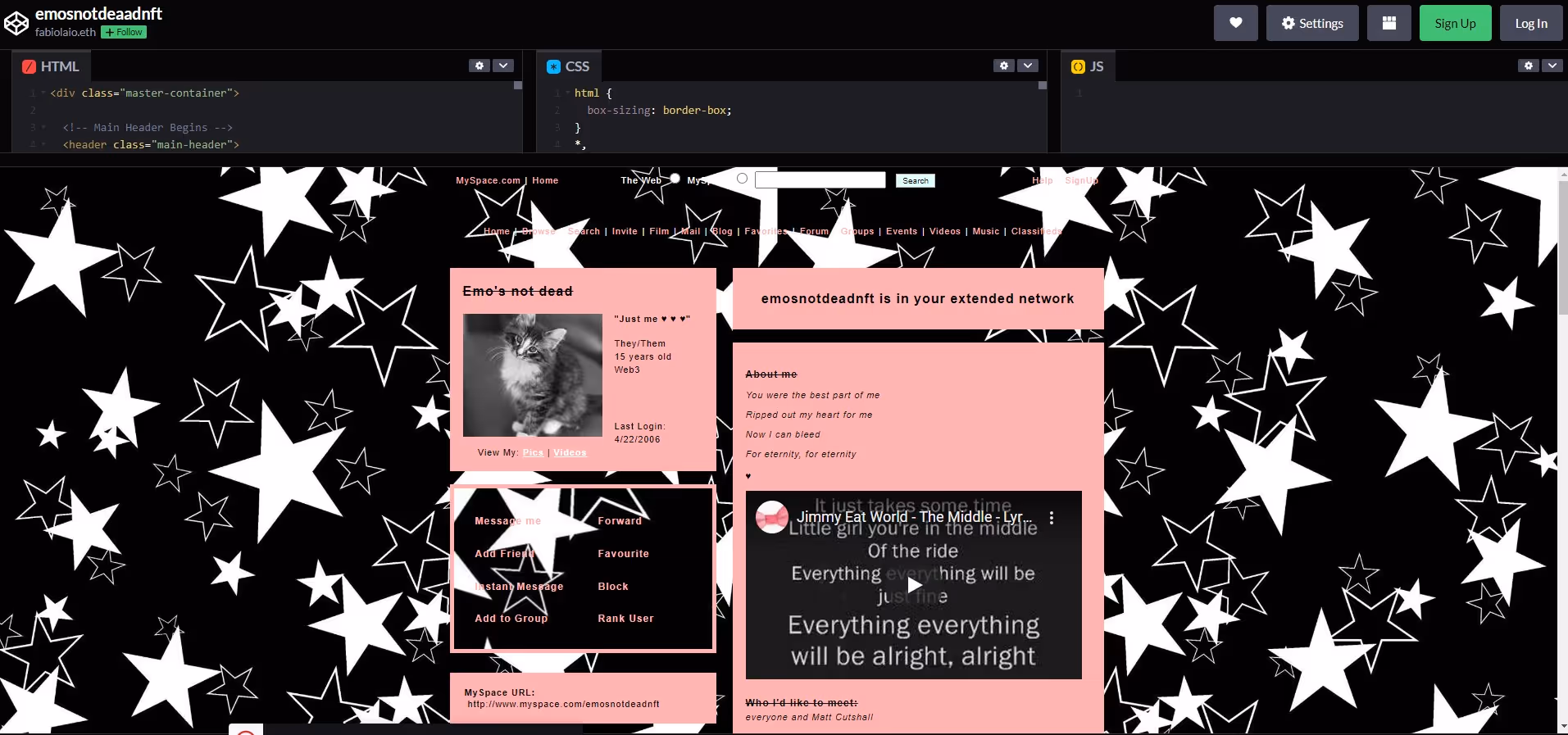Expand the JS editor dropdown chevron
This screenshot has height=735, width=1568.
[x=1552, y=66]
